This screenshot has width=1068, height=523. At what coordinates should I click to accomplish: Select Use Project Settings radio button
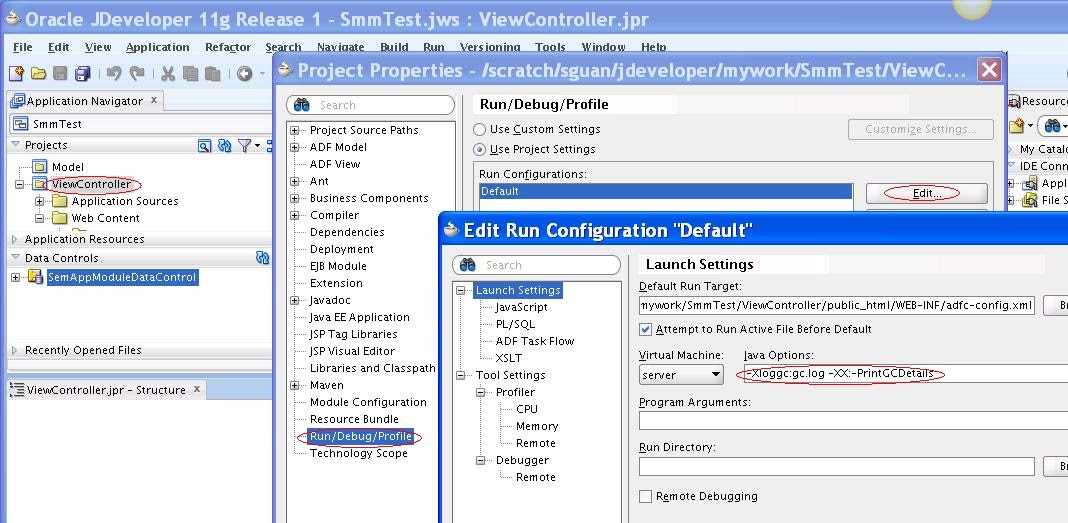(x=480, y=149)
